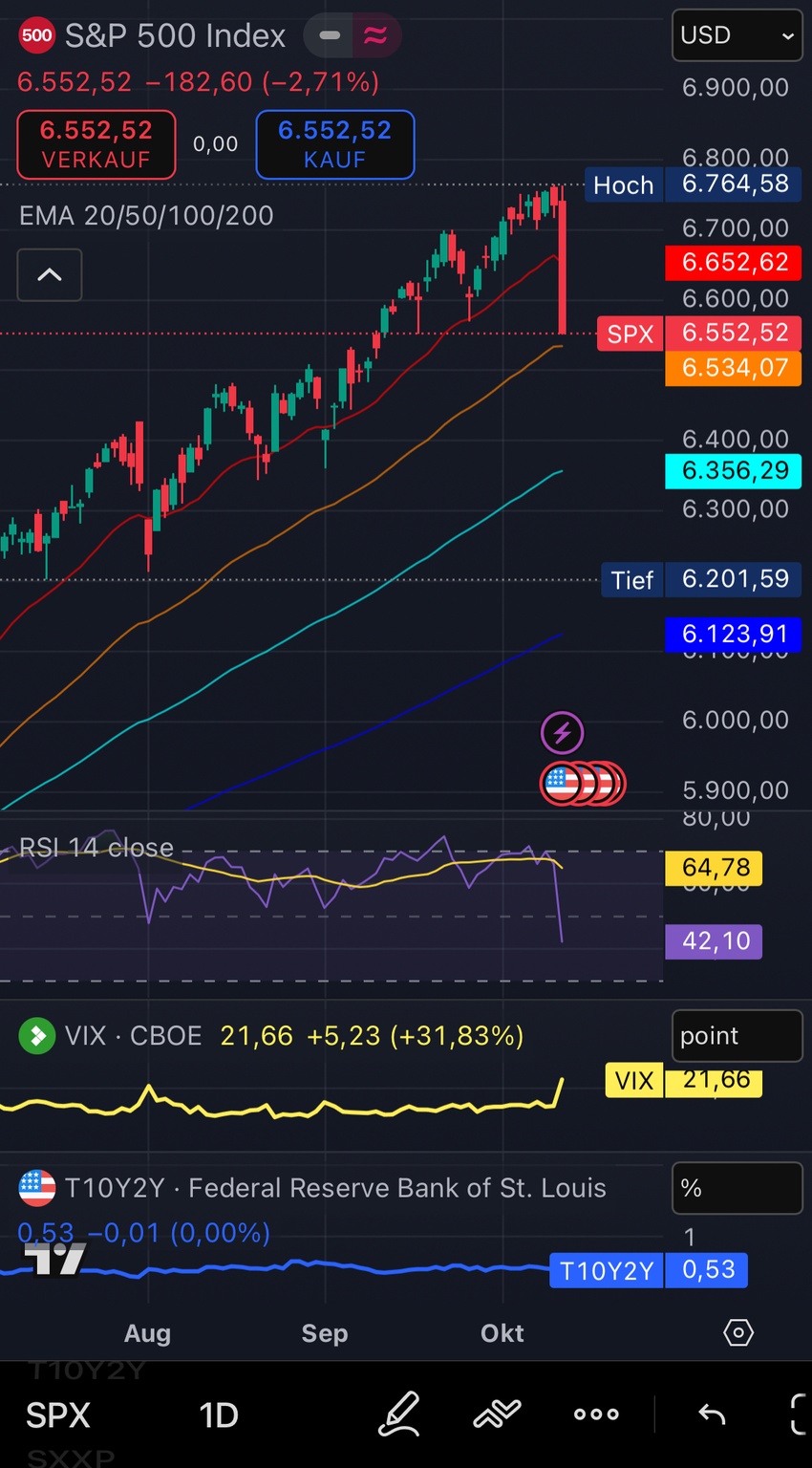Tap the US flag economic events icons

coord(582,784)
